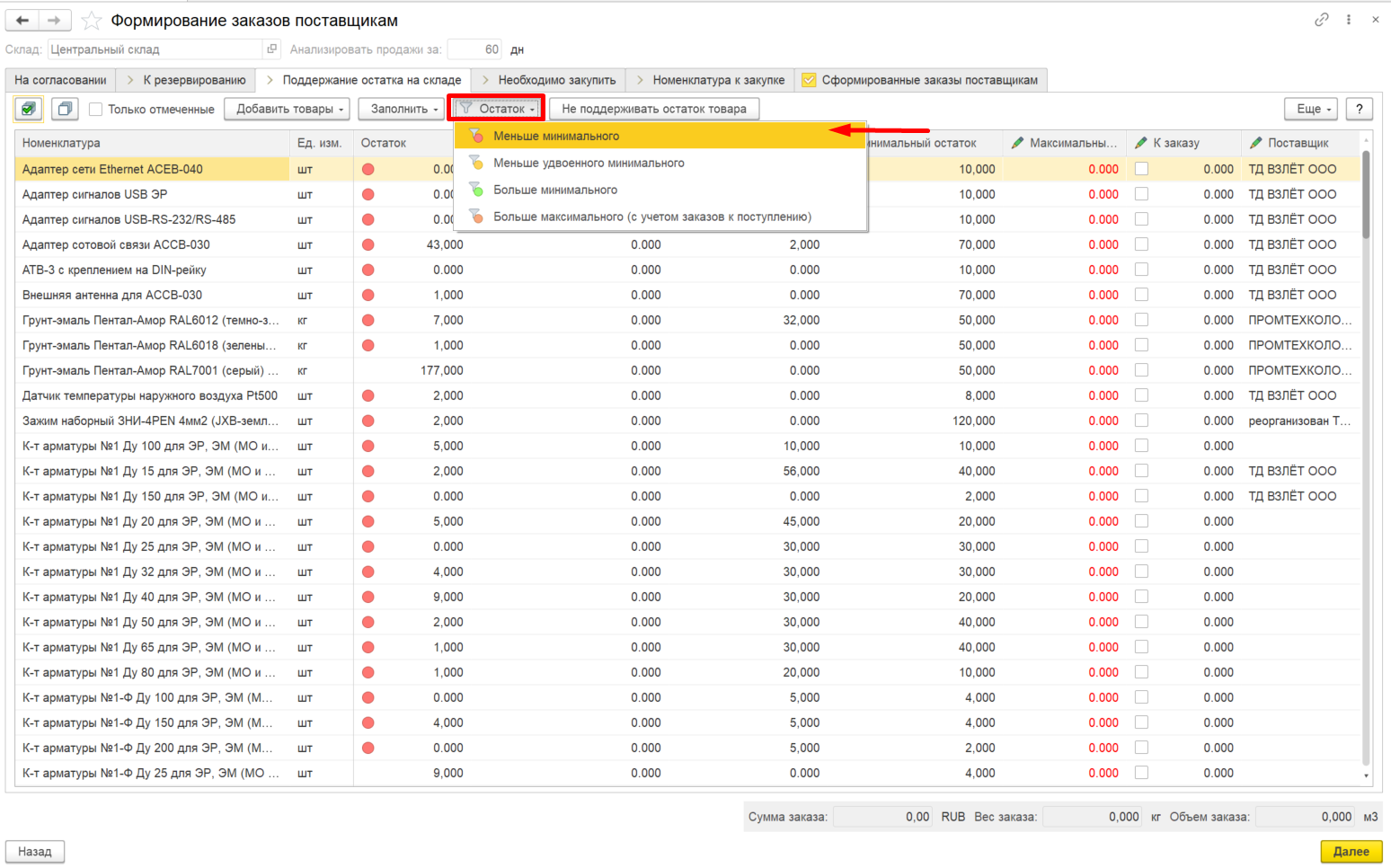Open the Еще menu dropdown
Image resolution: width=1391 pixels, height=868 pixels.
1312,109
